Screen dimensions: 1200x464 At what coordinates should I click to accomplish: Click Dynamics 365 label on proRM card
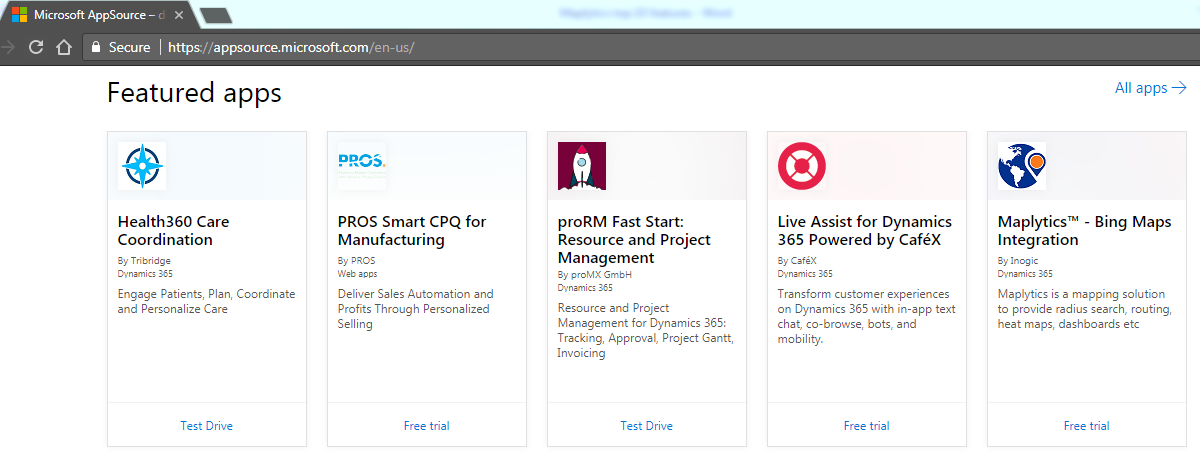(585, 287)
